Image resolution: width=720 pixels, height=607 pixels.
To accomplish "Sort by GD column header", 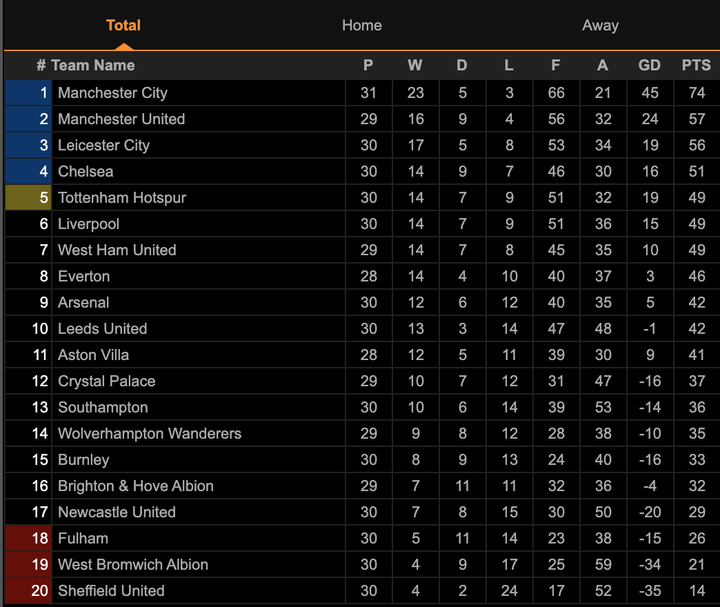I will click(x=649, y=65).
